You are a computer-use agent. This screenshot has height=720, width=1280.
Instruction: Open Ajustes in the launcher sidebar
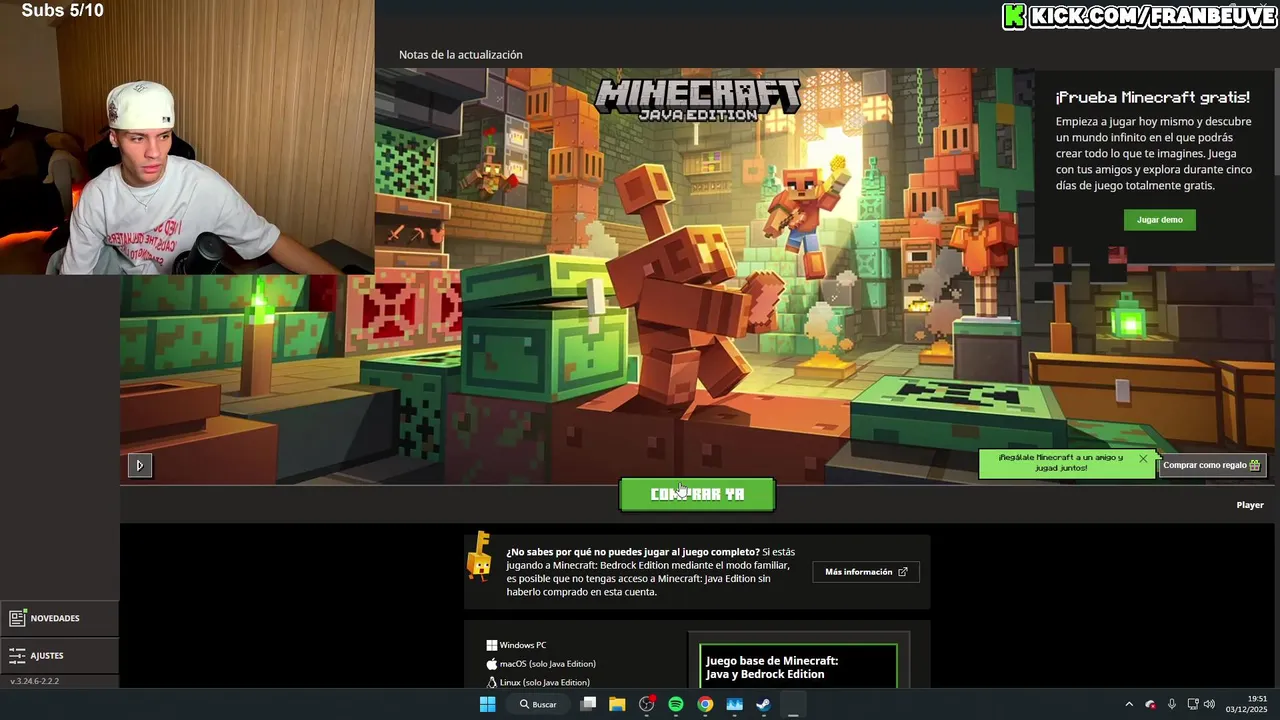click(59, 656)
